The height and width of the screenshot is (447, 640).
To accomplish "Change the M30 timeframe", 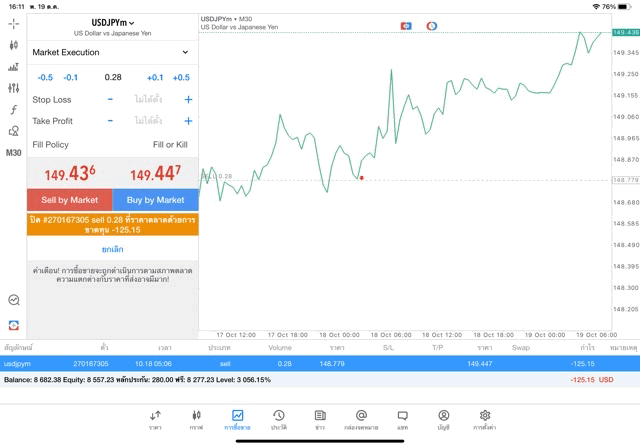I will (x=13, y=153).
